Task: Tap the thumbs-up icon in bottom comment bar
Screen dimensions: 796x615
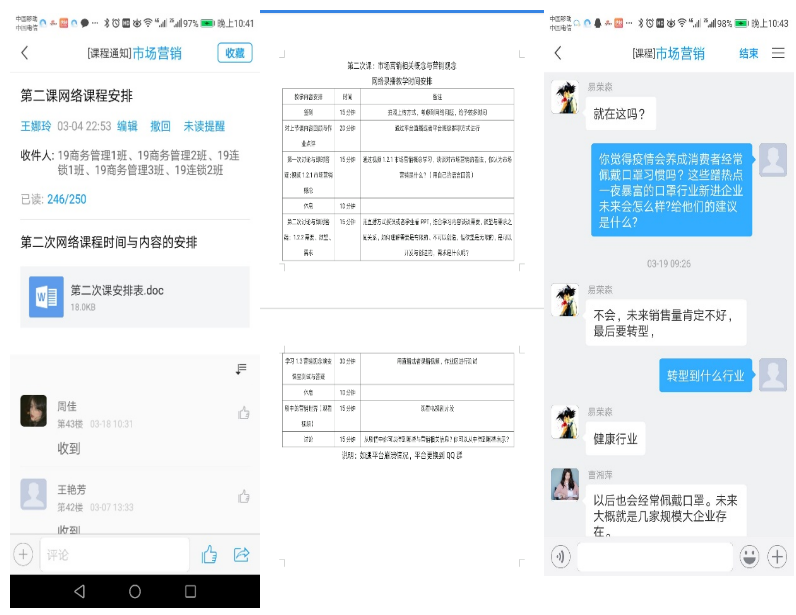Action: tap(209, 554)
